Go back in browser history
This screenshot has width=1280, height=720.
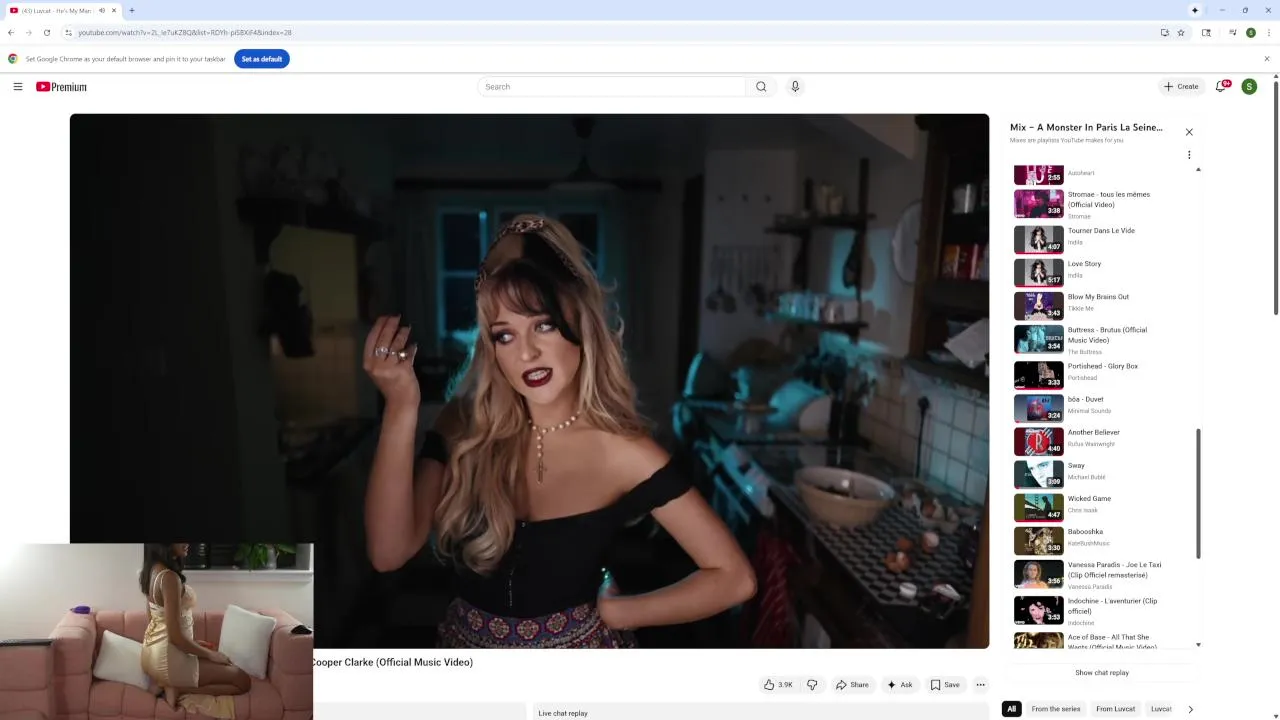pos(11,32)
